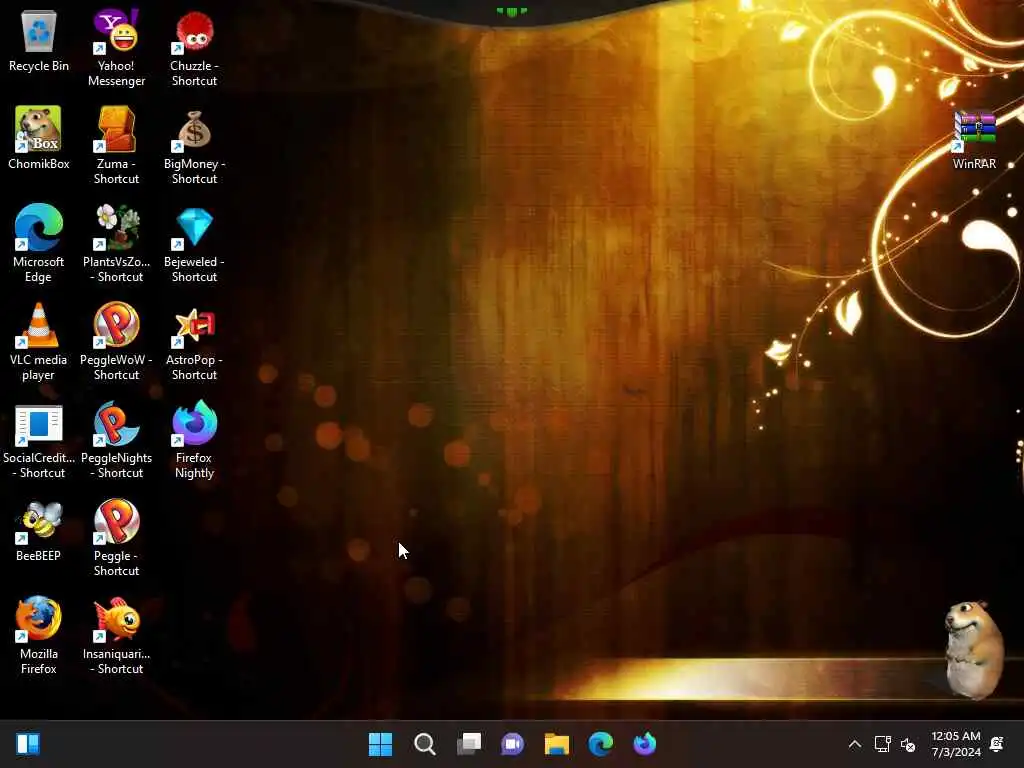The width and height of the screenshot is (1024, 768).
Task: Select the SocialCredit shortcut icon
Action: (39, 440)
